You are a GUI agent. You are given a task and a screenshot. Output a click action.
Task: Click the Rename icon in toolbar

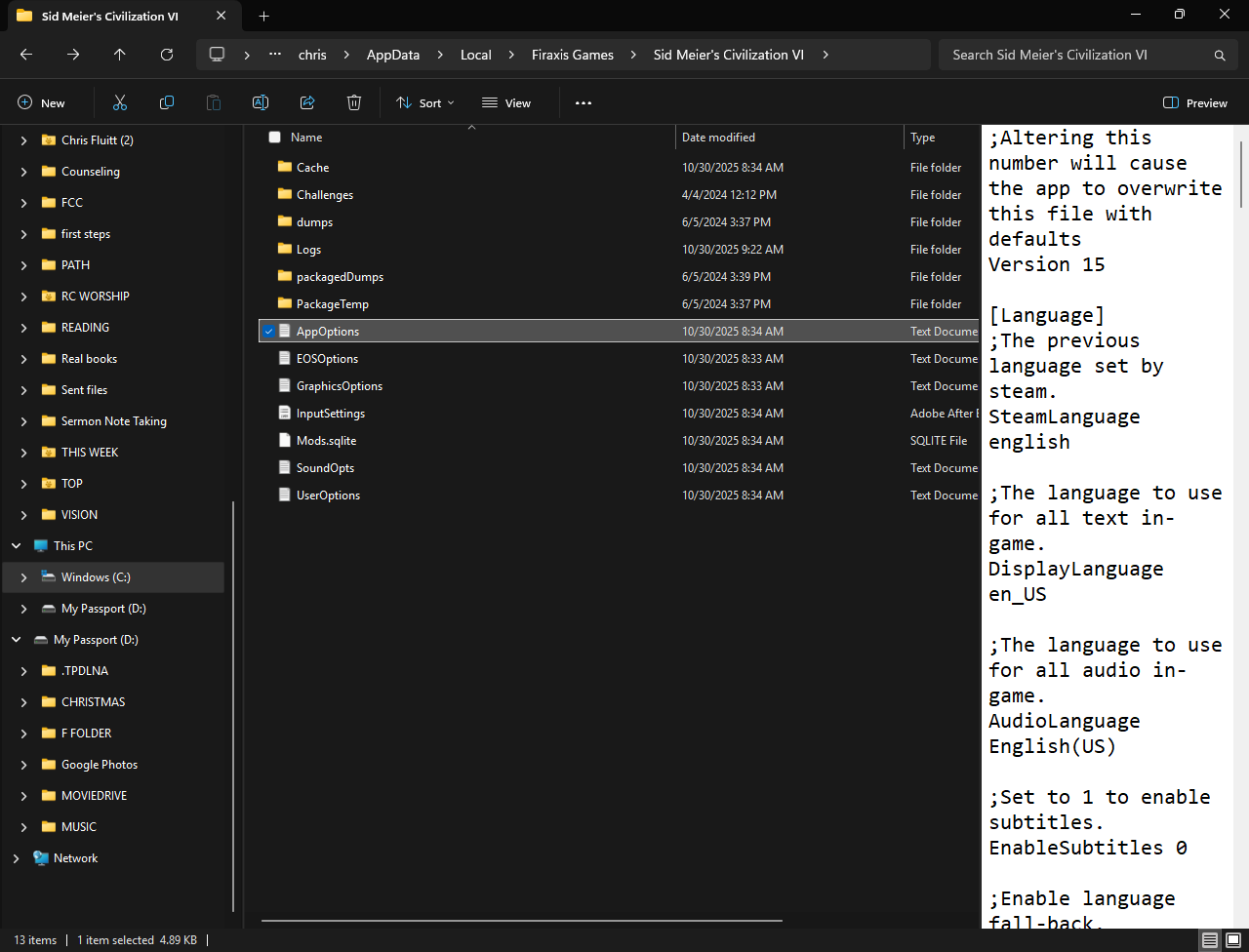(x=261, y=102)
